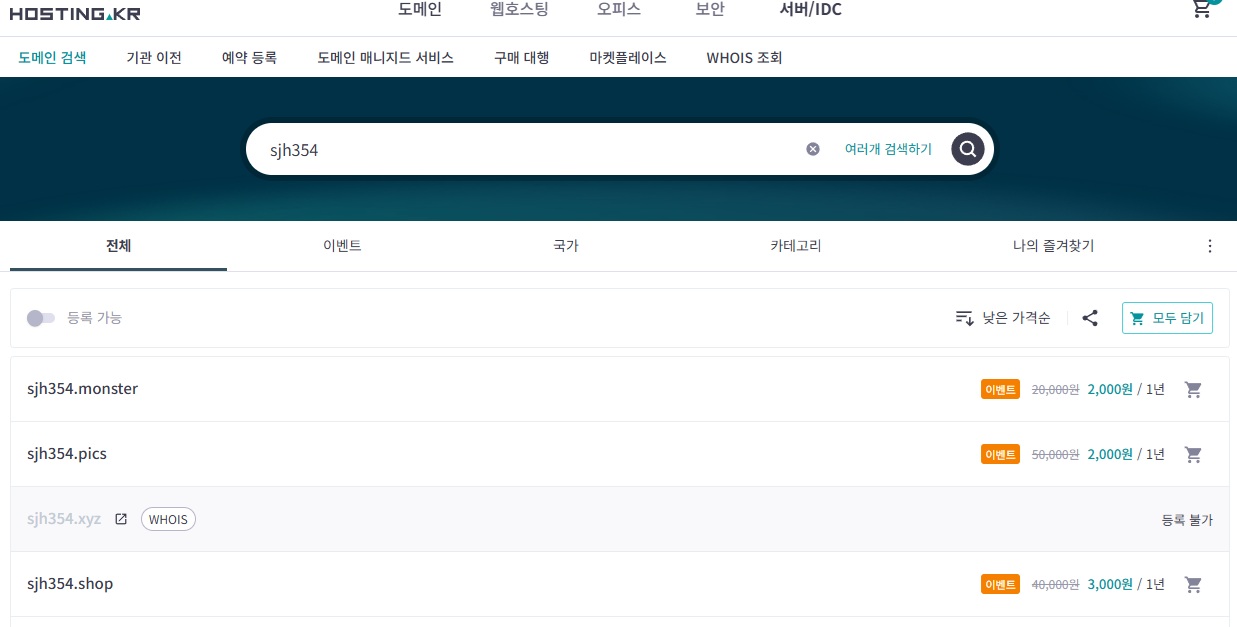Toggle the 등록 가능 filter switch
This screenshot has width=1237, height=627.
40,318
